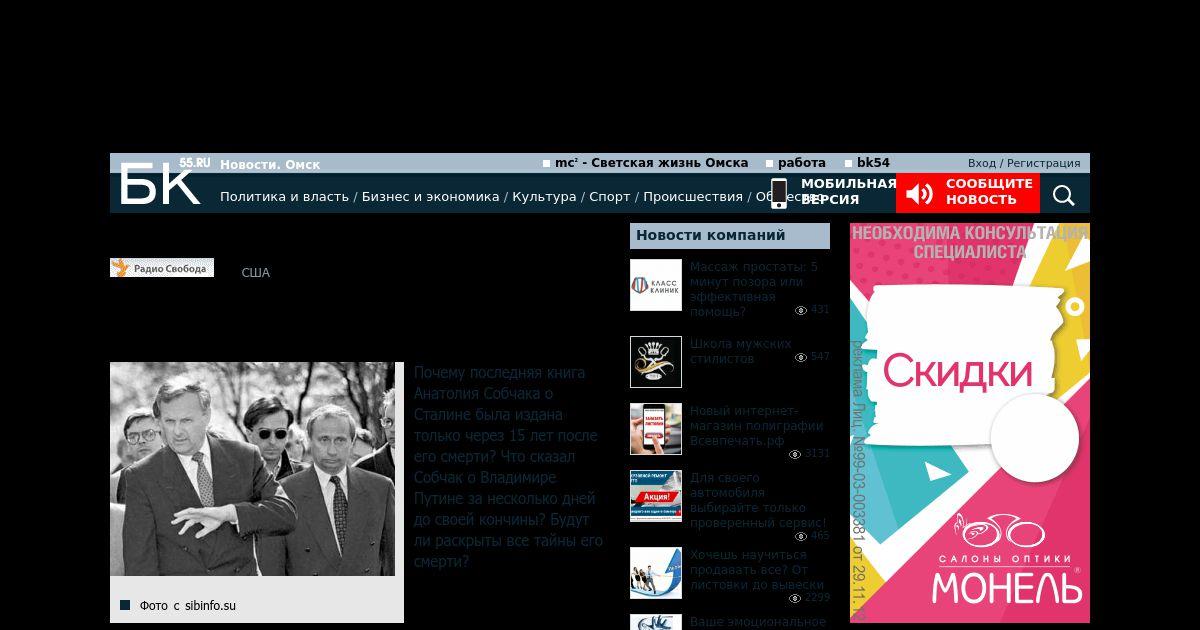This screenshot has width=1200, height=630.
Task: Open Всевпечать internet-shop thumbnail image
Action: coord(656,429)
